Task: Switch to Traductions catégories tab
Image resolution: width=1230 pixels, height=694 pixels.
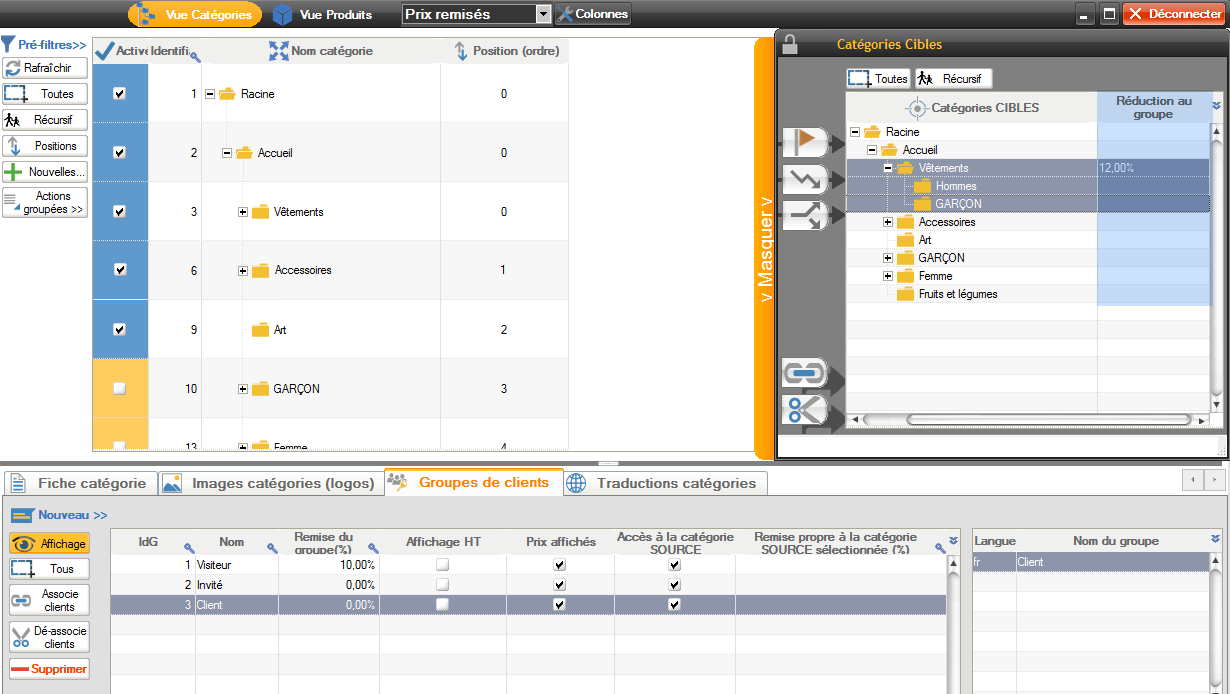Action: pos(666,484)
